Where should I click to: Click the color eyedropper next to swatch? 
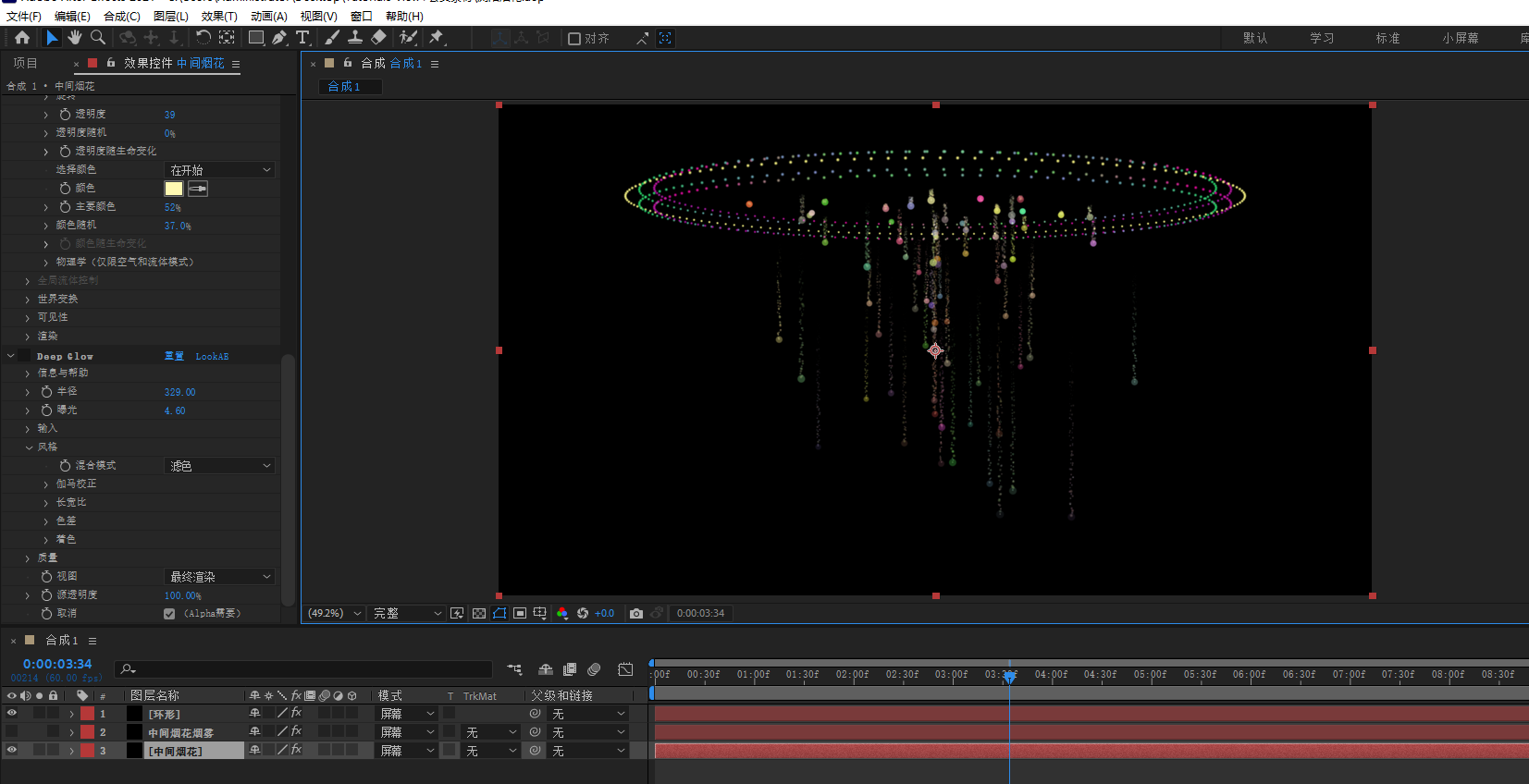[198, 189]
